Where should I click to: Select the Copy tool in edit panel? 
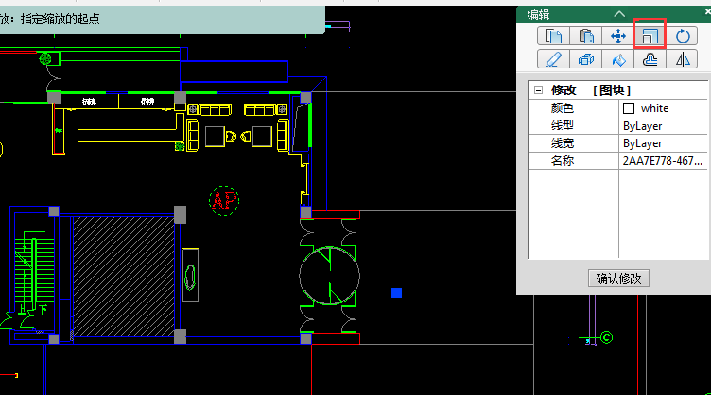click(554, 36)
